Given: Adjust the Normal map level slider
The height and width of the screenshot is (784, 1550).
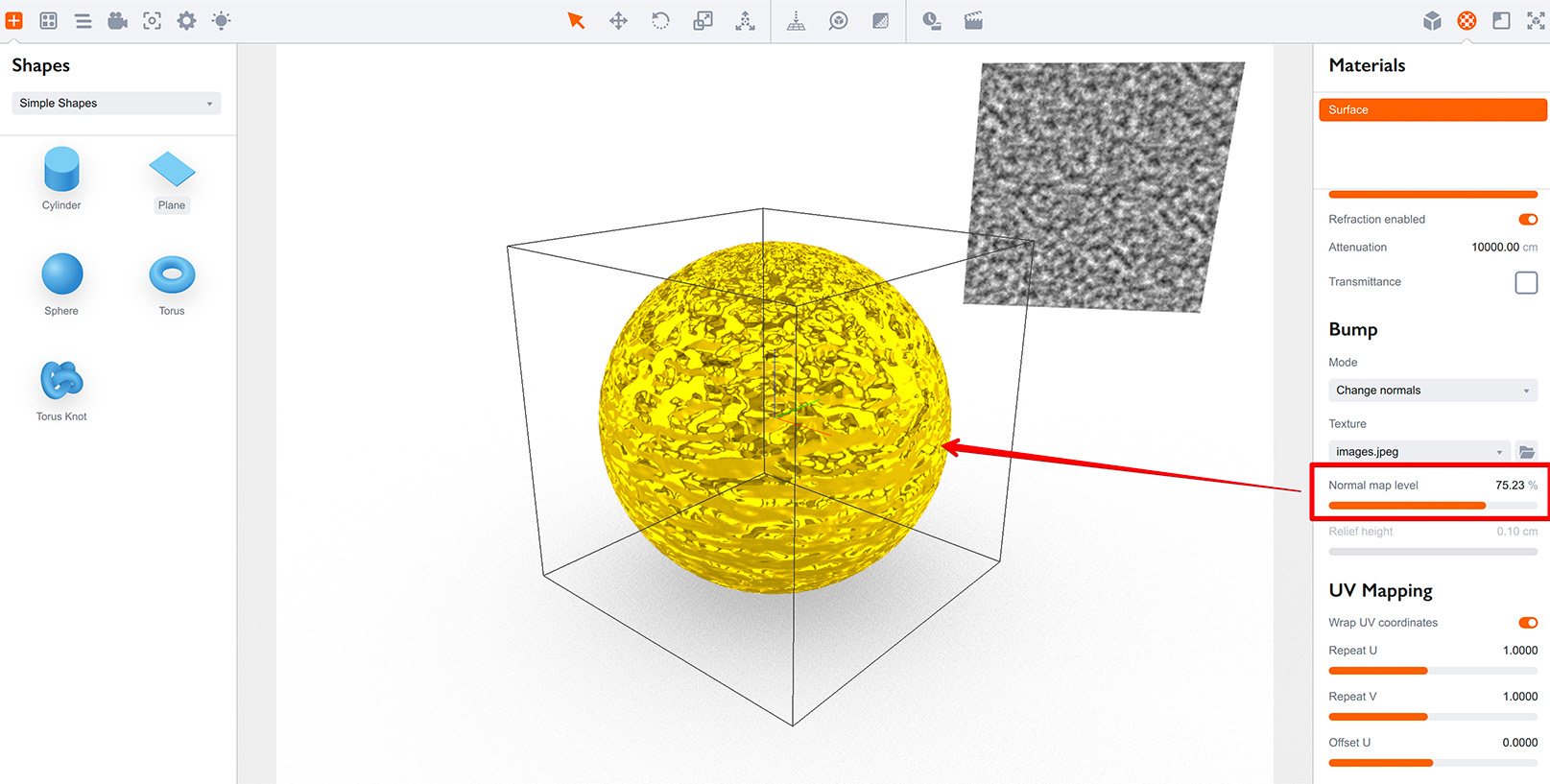Looking at the screenshot, I should 1433,505.
